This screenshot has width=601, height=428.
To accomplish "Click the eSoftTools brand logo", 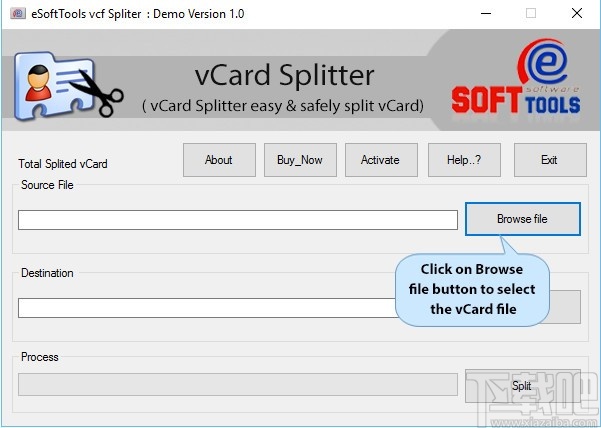I will tap(516, 77).
